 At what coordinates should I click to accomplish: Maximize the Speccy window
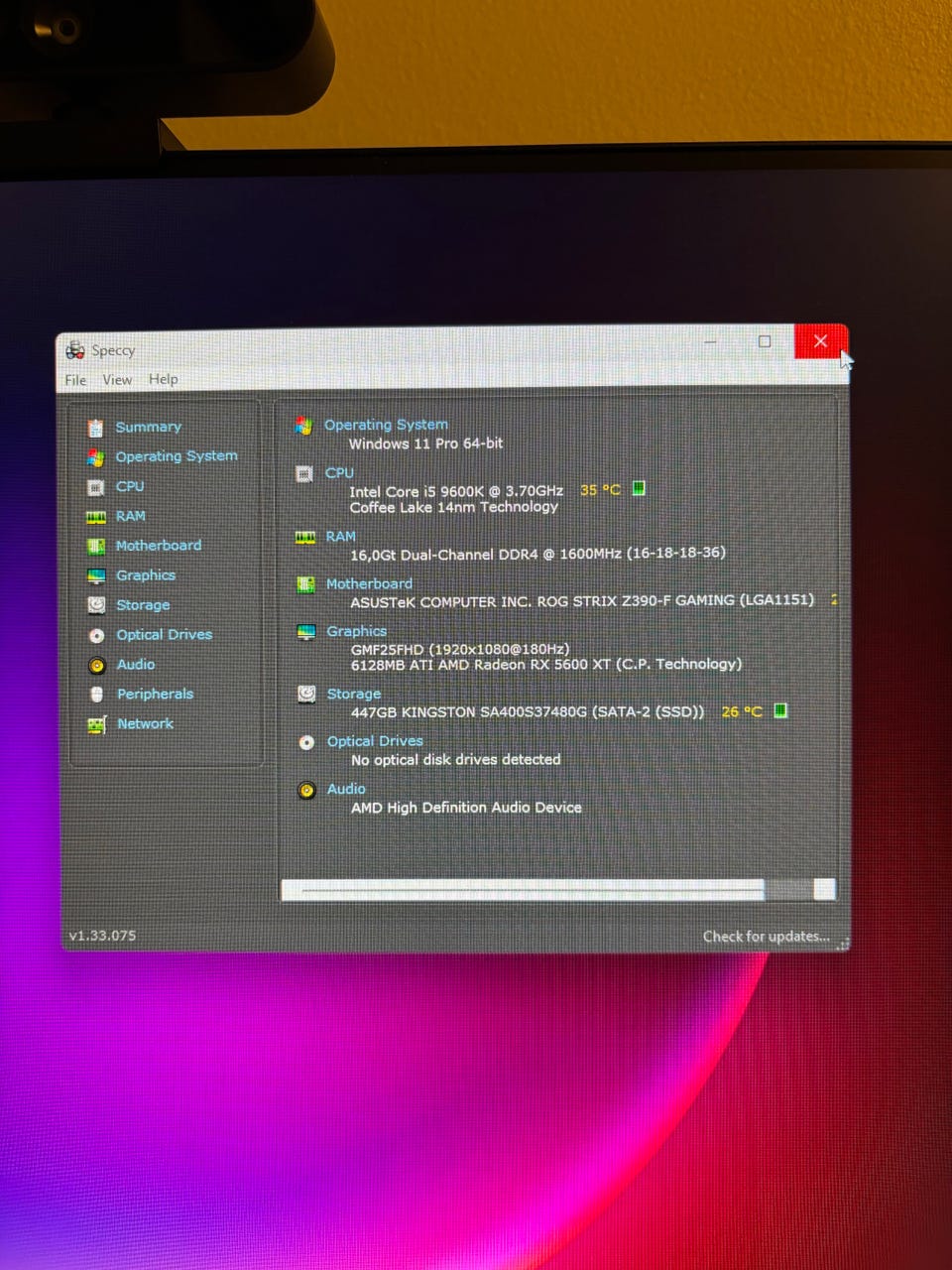[765, 341]
